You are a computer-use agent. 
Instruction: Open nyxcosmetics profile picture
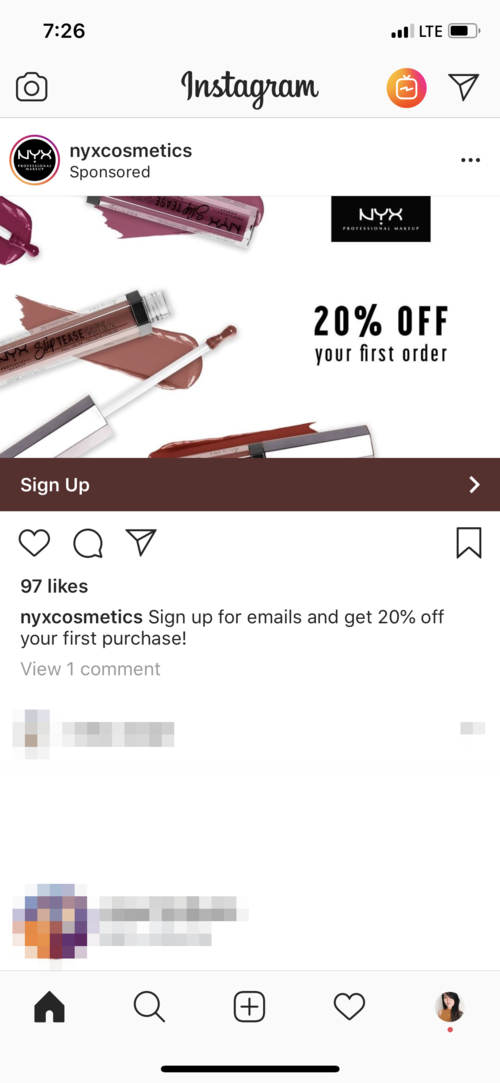[35, 160]
